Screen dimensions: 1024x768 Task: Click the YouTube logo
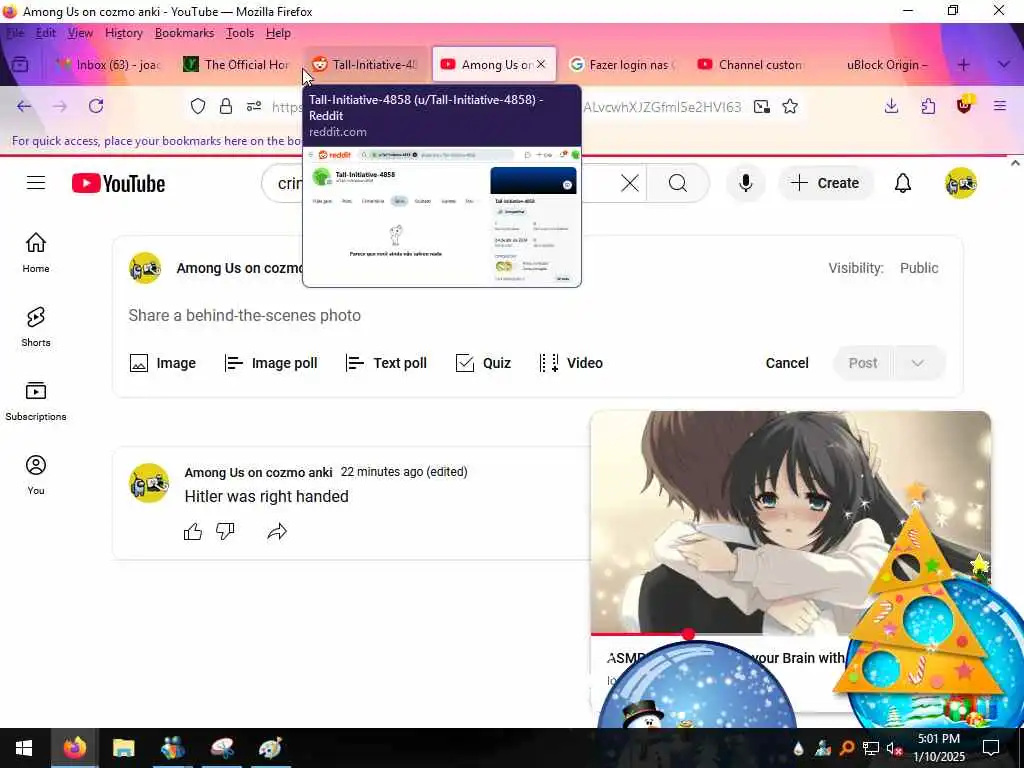(118, 184)
